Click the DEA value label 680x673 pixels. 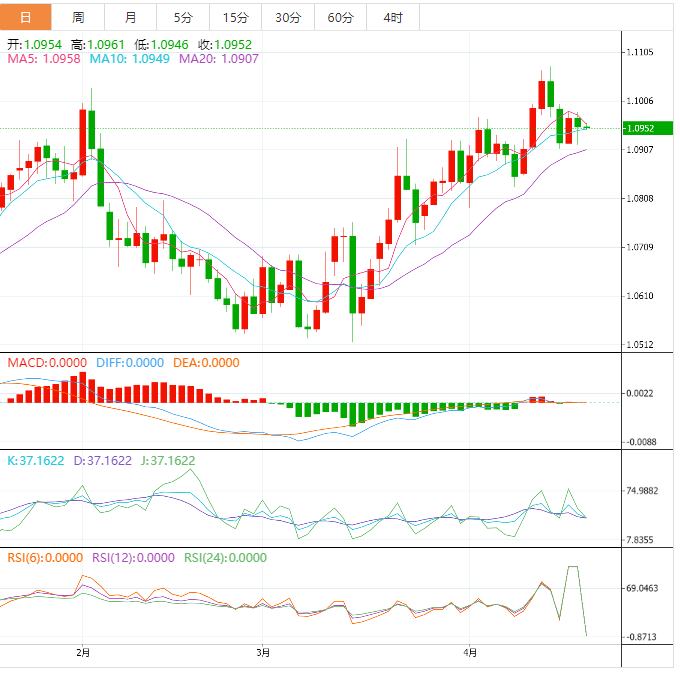tap(205, 363)
